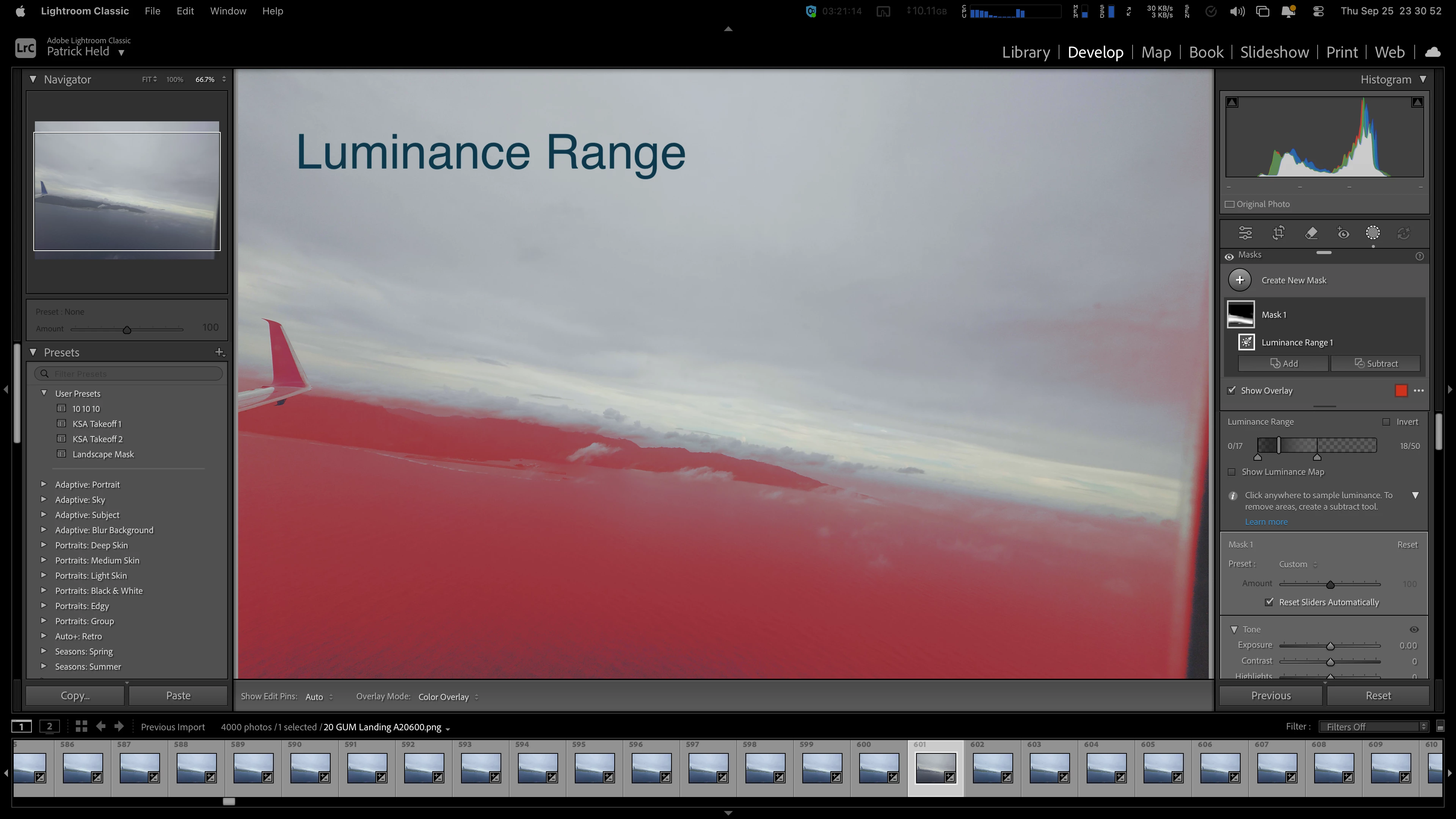Enable Show Luminance Map checkbox
The image size is (1456, 819).
(1232, 472)
